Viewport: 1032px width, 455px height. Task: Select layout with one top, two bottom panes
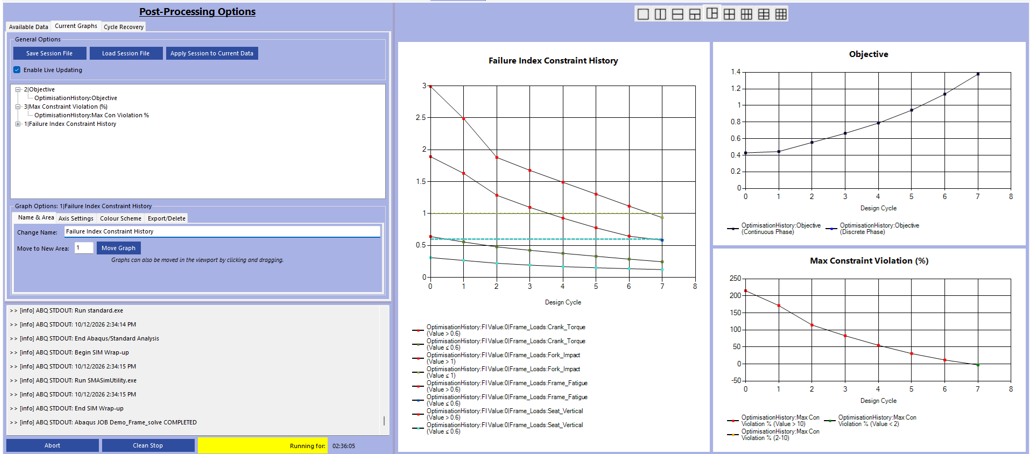pyautogui.click(x=694, y=14)
